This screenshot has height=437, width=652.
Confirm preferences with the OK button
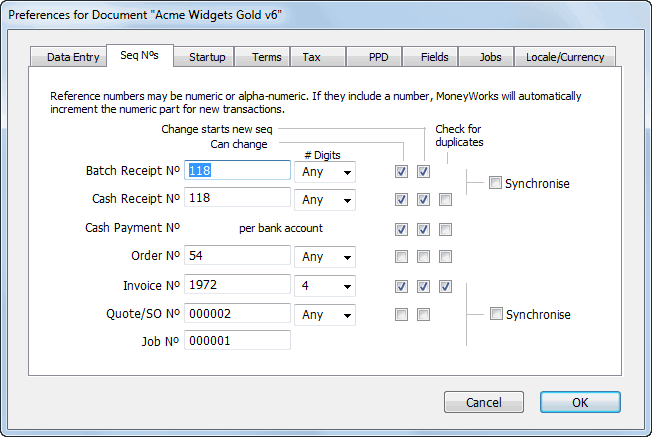[x=580, y=402]
